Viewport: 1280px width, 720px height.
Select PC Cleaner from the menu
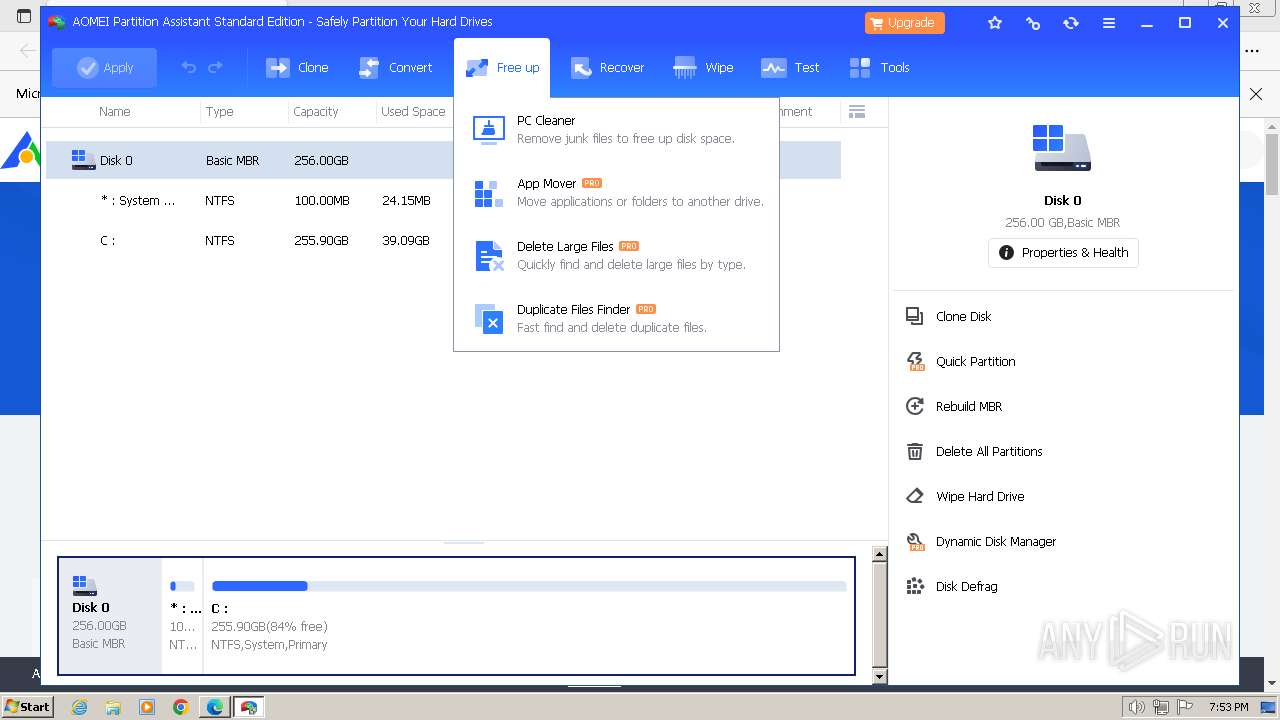point(616,129)
